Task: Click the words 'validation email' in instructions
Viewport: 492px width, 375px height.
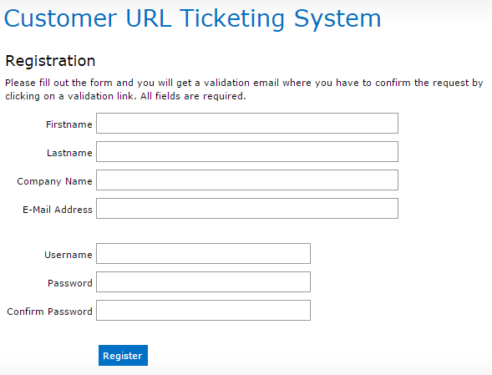Action: pos(241,83)
